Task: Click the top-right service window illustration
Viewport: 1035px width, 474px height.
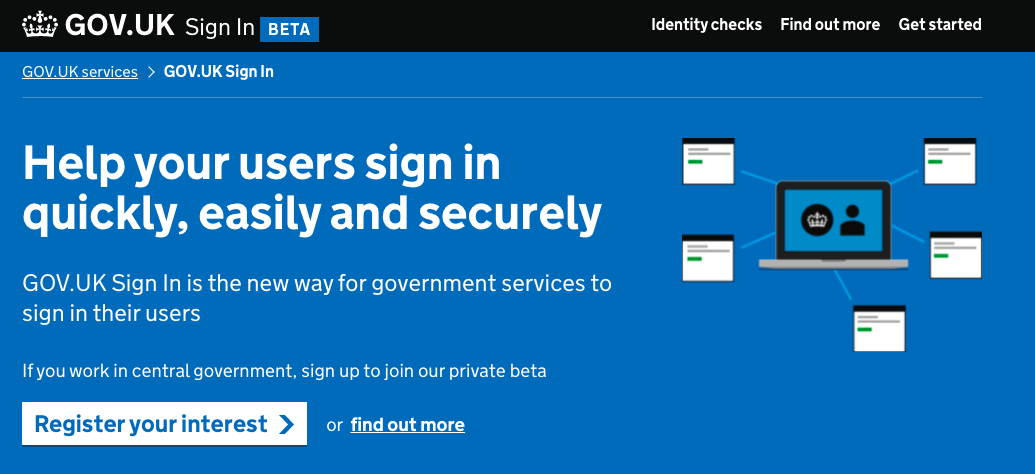Action: point(949,161)
